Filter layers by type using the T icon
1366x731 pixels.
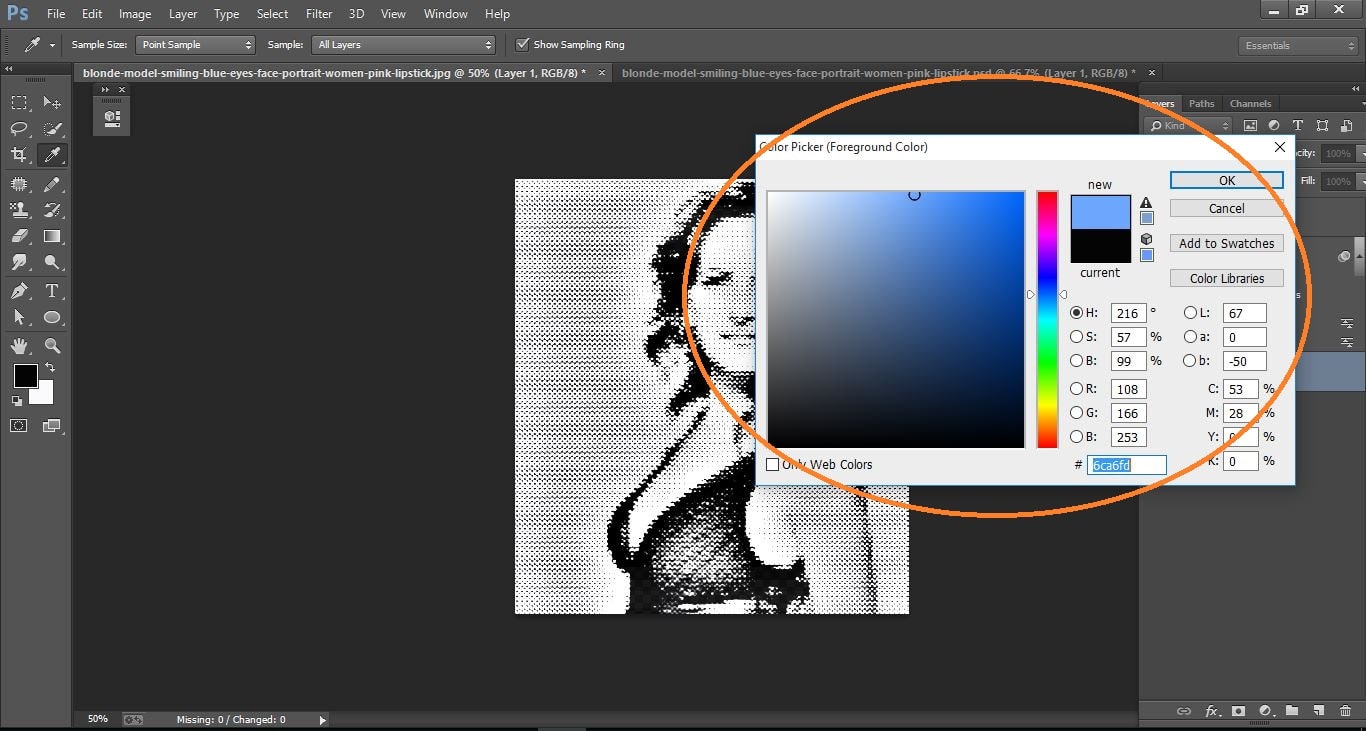(x=1297, y=125)
